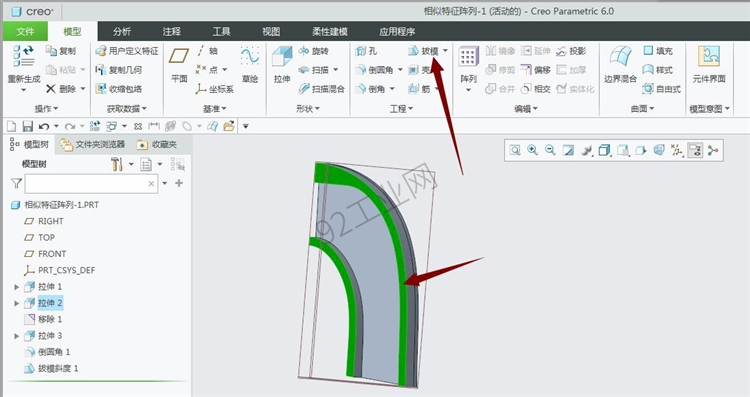Create a datum 平面 plane
The width and height of the screenshot is (750, 397).
(x=179, y=64)
